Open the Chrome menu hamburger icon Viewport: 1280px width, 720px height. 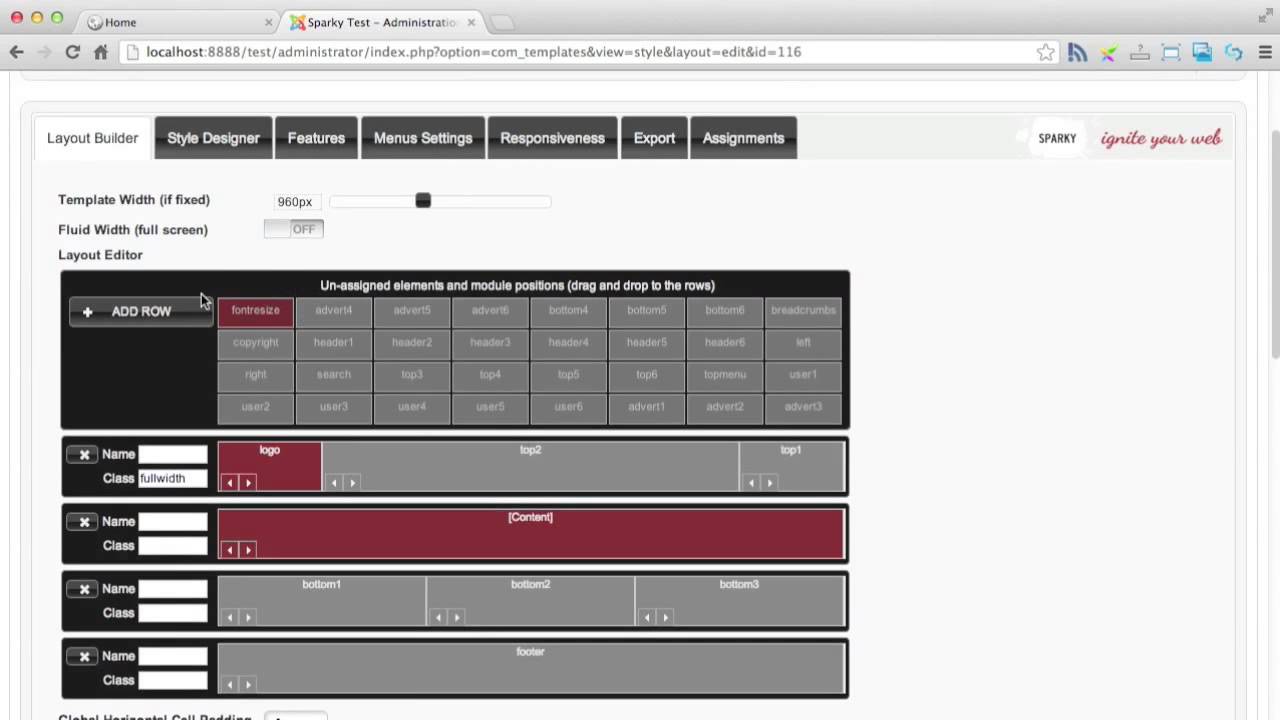pyautogui.click(x=1265, y=52)
